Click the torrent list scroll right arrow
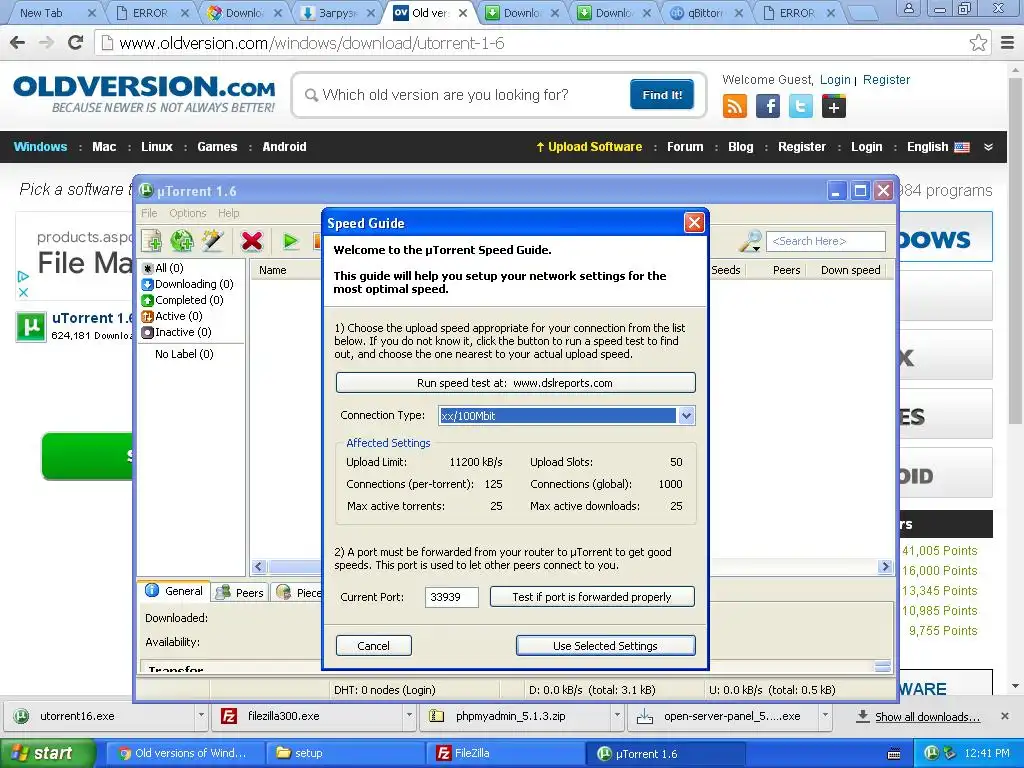The image size is (1024, 768). coord(886,567)
